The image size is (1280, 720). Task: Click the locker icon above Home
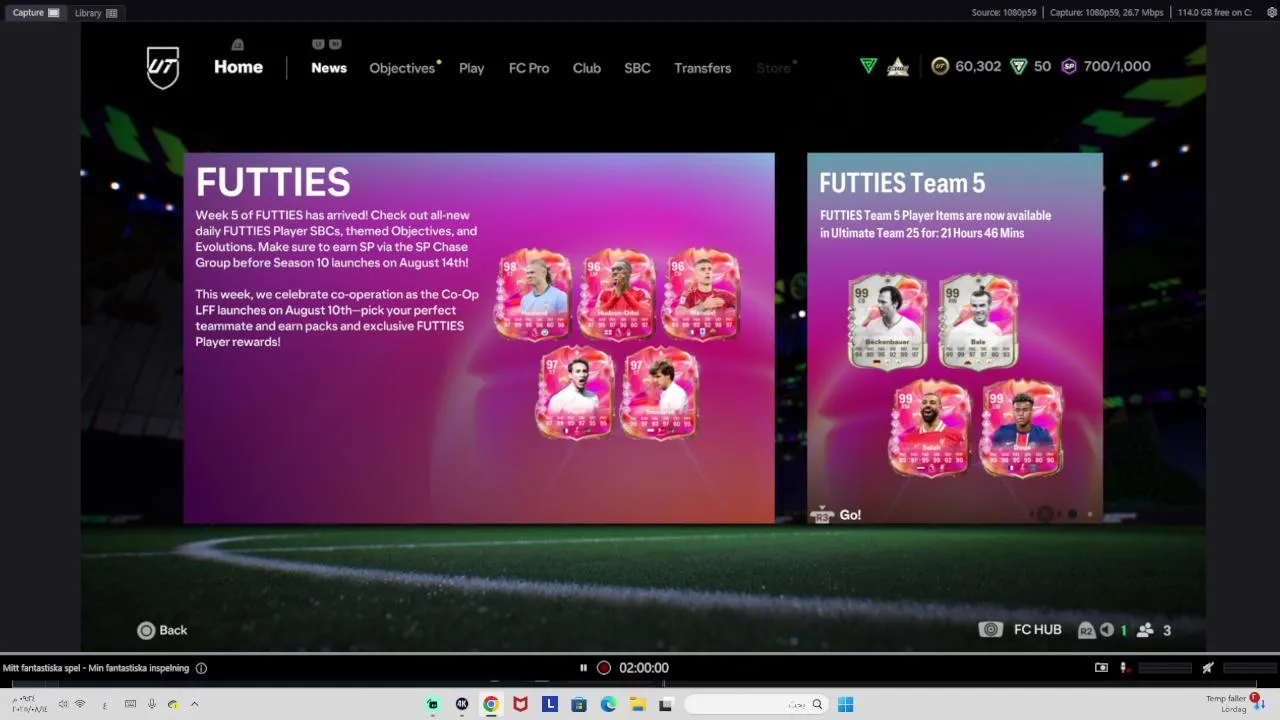click(238, 44)
